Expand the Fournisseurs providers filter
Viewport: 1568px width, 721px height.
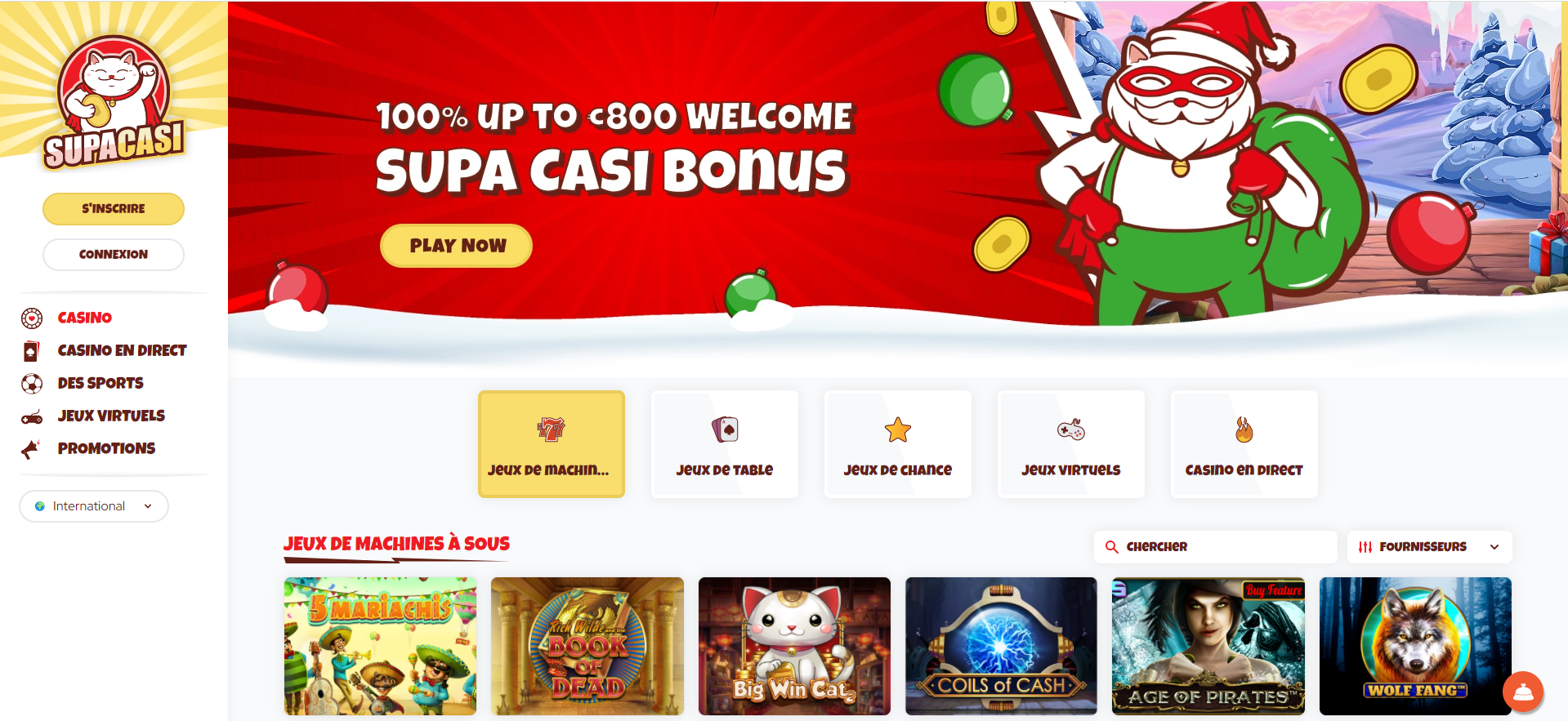point(1429,547)
